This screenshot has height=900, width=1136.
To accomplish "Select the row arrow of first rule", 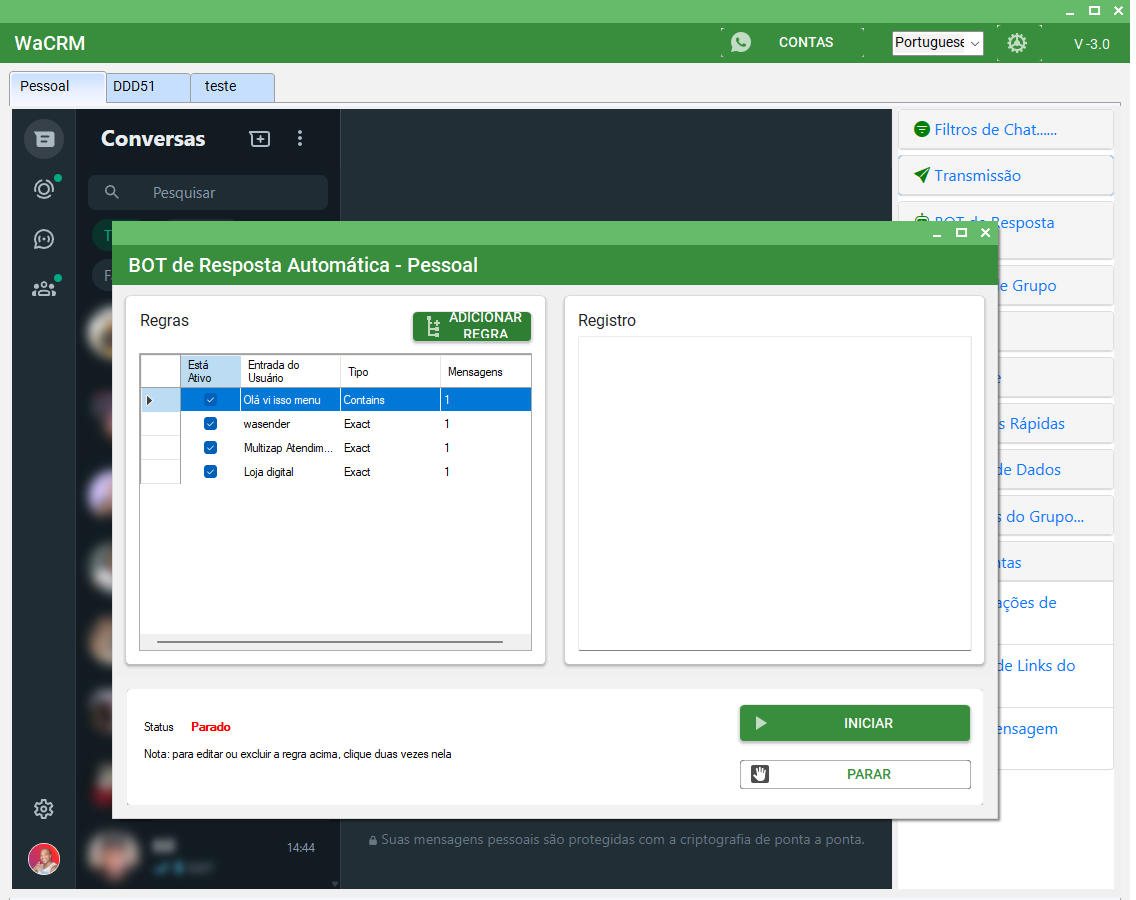I will point(151,400).
